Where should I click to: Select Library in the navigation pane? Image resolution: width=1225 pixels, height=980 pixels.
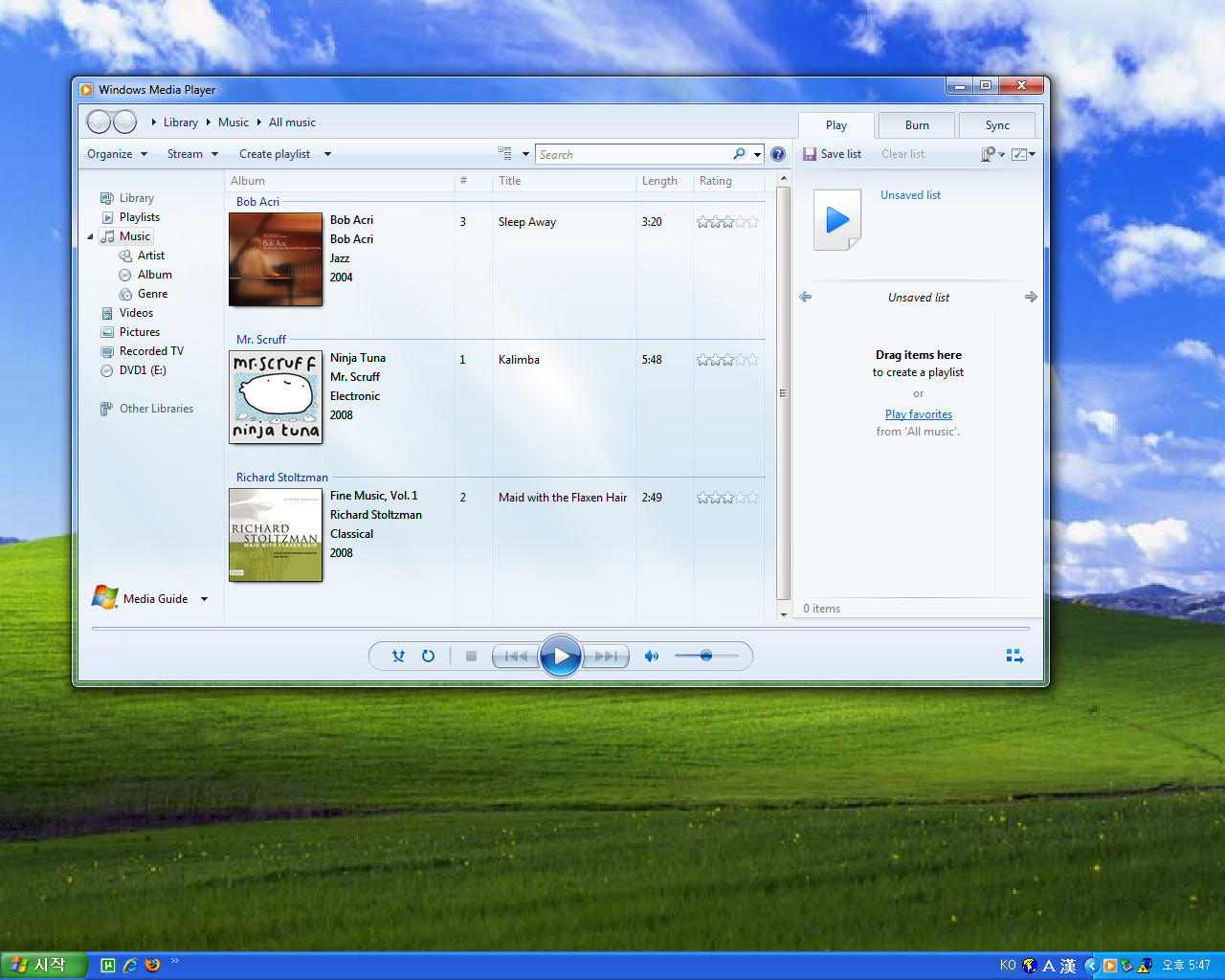[x=127, y=198]
